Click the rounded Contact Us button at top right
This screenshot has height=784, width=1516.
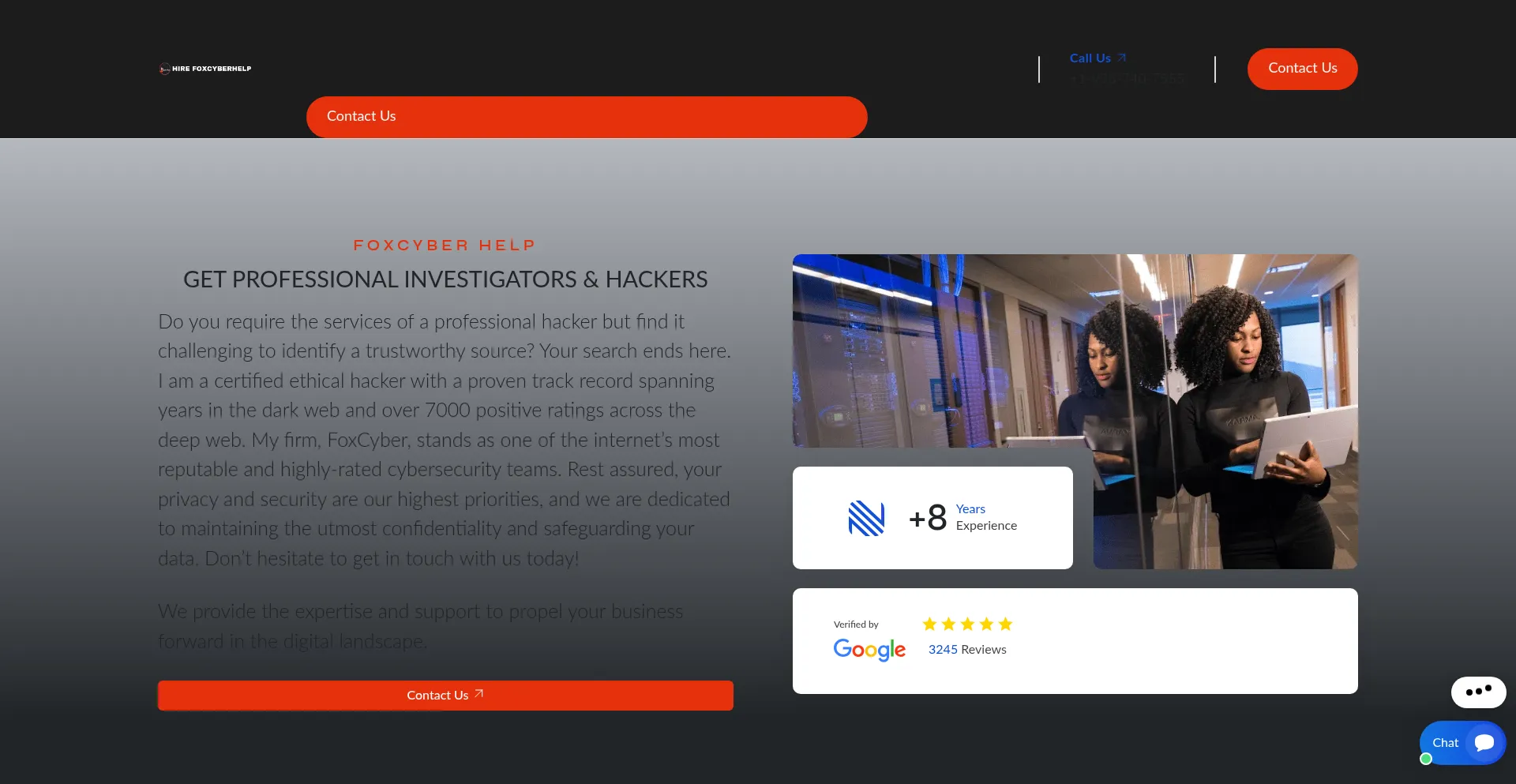tap(1302, 69)
